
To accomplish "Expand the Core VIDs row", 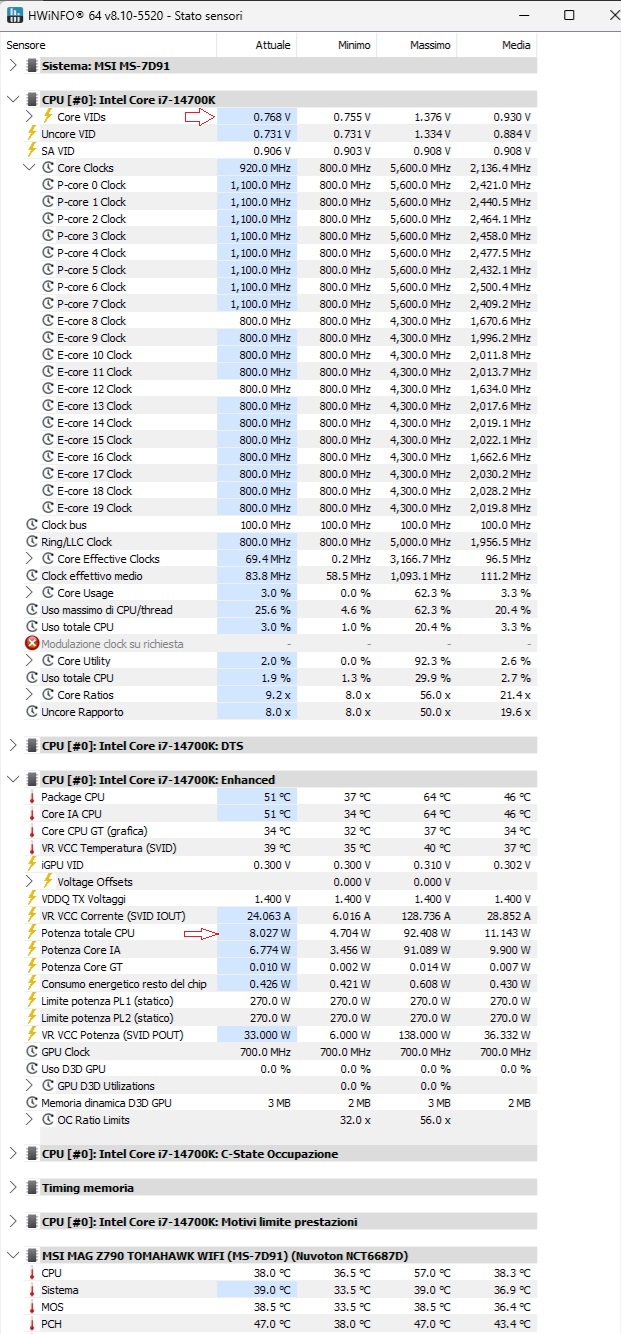I will (x=29, y=116).
